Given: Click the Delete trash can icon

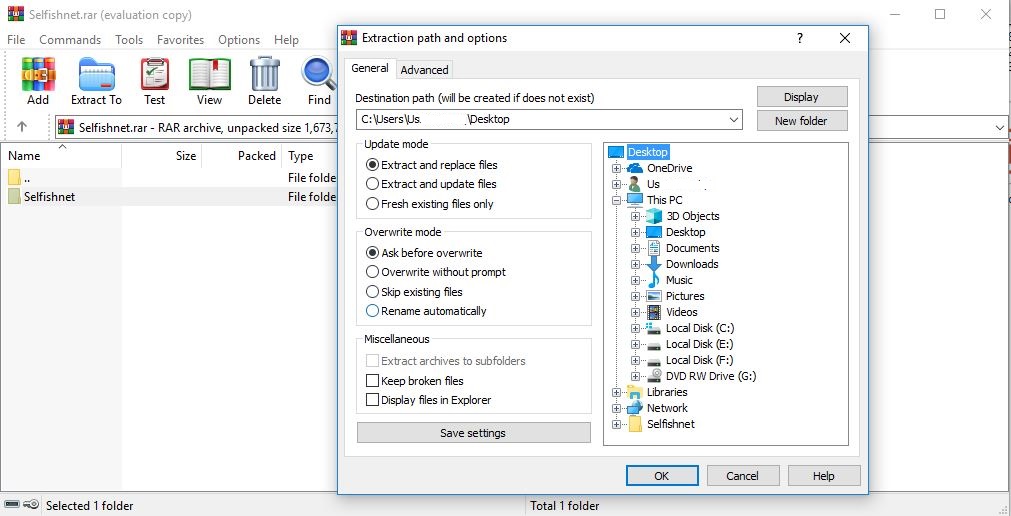Looking at the screenshot, I should tap(264, 75).
